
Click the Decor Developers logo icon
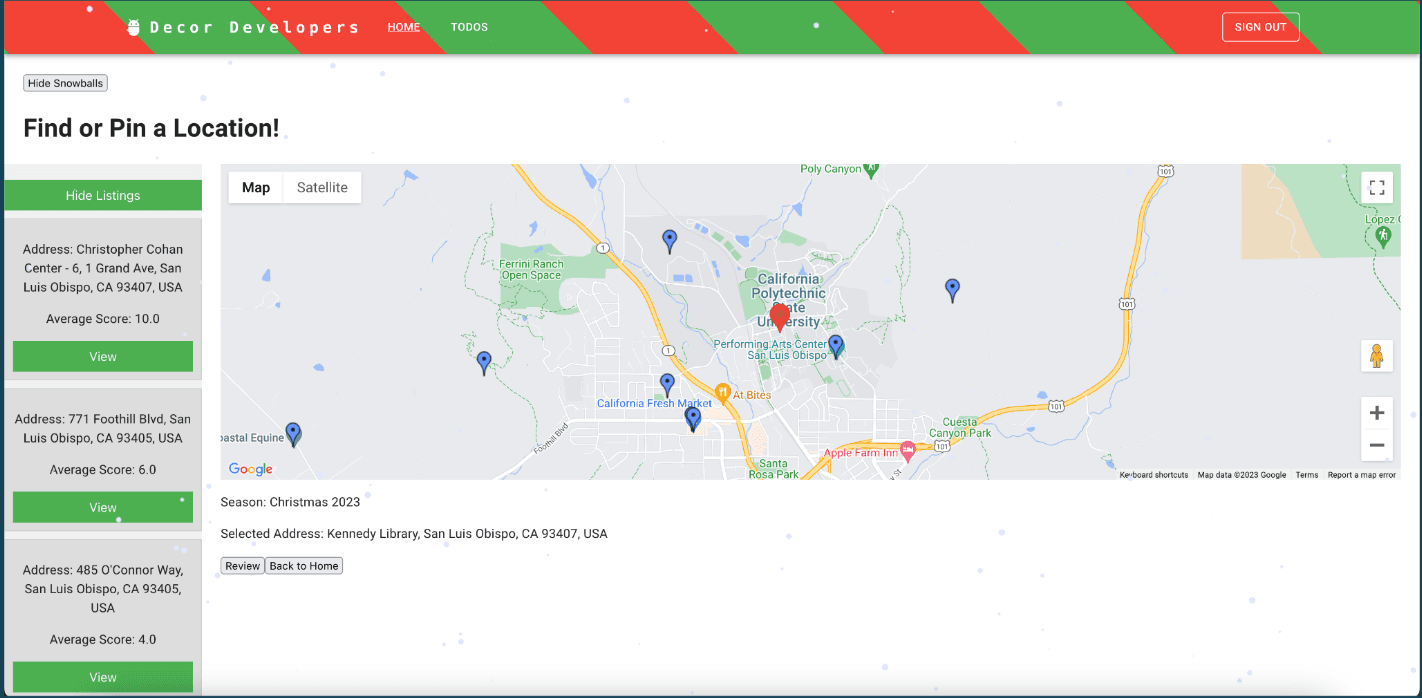(x=134, y=28)
